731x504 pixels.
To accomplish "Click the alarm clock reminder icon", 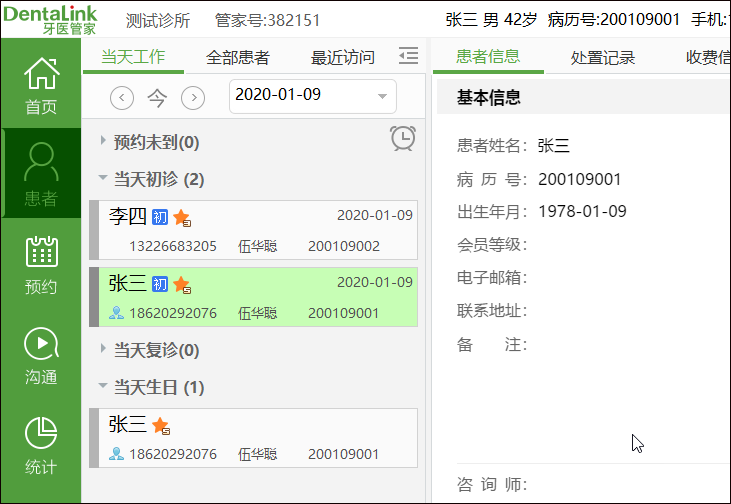I will coord(403,138).
